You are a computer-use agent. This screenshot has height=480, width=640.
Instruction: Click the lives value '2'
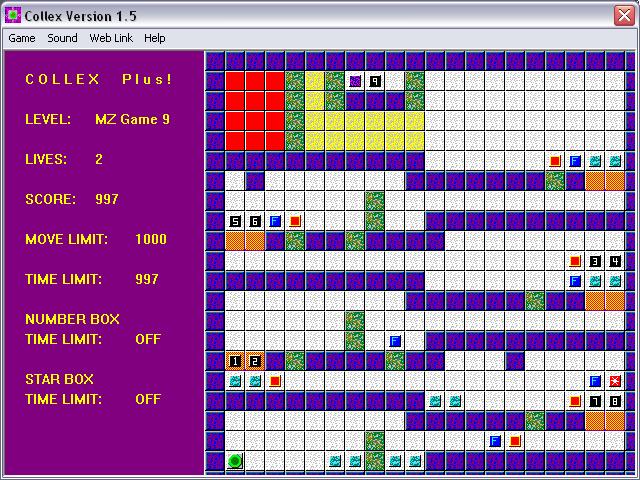(99, 159)
